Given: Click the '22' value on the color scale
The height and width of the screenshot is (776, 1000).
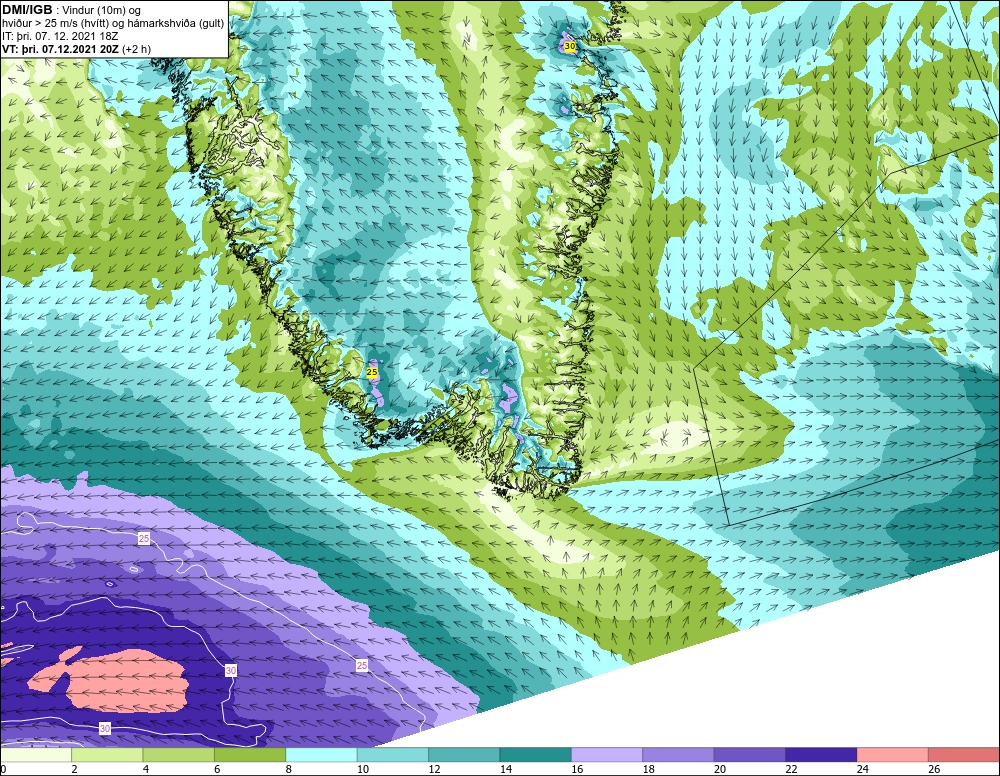Looking at the screenshot, I should point(791,769).
